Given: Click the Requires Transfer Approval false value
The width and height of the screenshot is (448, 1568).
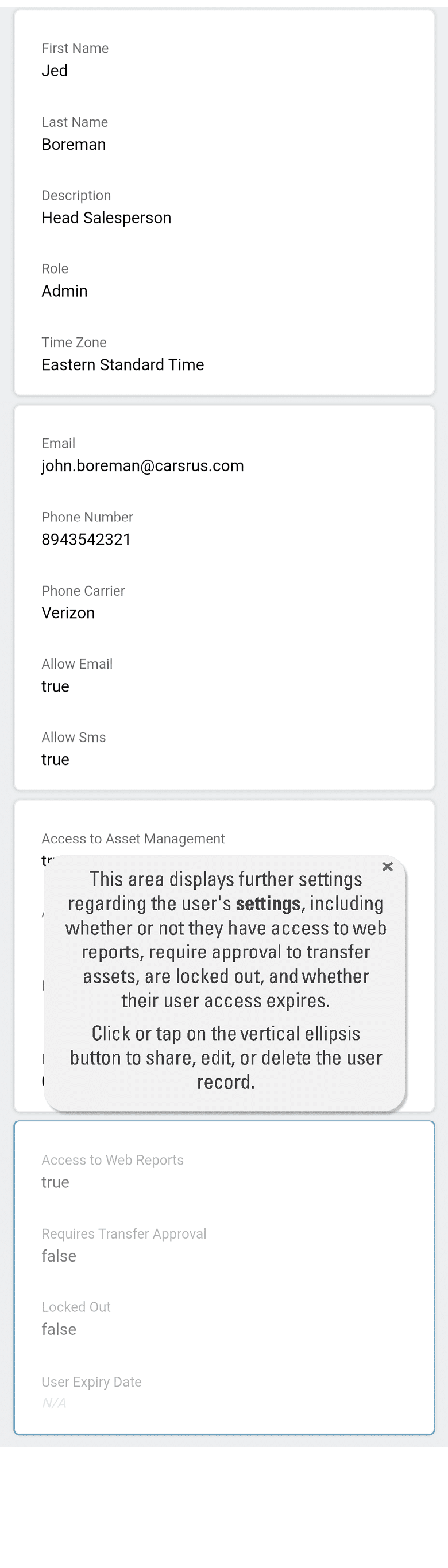Looking at the screenshot, I should pyautogui.click(x=59, y=1256).
